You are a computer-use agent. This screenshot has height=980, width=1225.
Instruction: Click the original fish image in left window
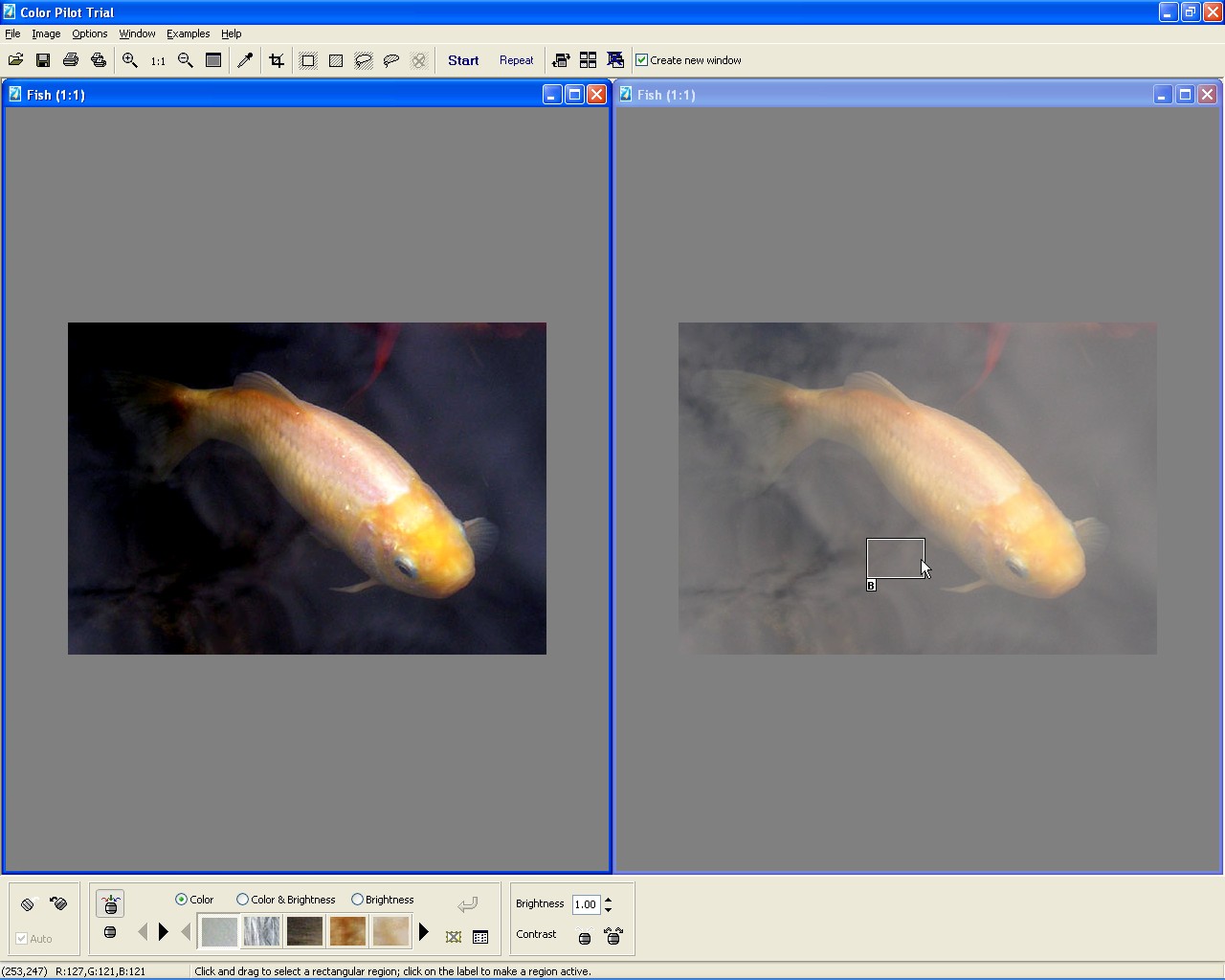[x=307, y=488]
